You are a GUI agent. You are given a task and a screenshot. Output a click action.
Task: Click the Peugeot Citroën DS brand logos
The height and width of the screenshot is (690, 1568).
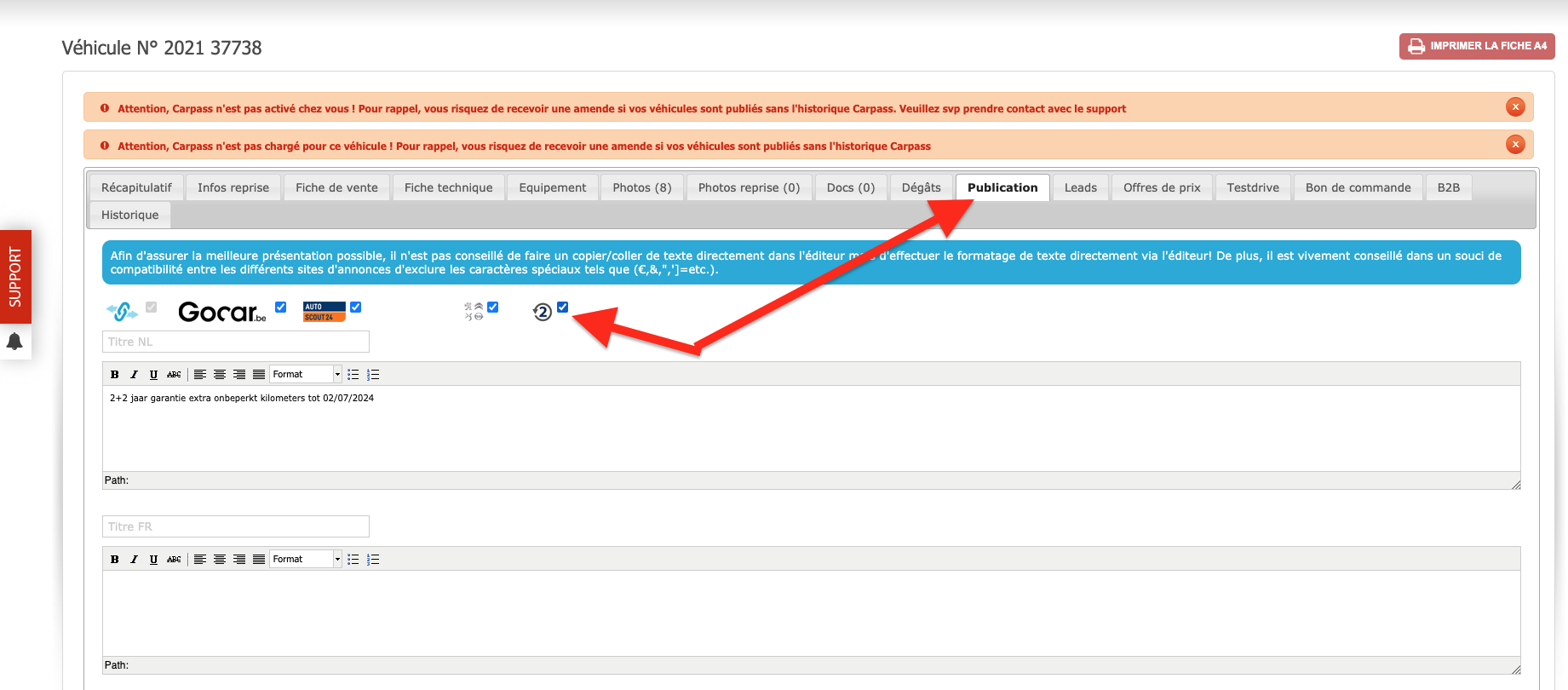pos(474,311)
